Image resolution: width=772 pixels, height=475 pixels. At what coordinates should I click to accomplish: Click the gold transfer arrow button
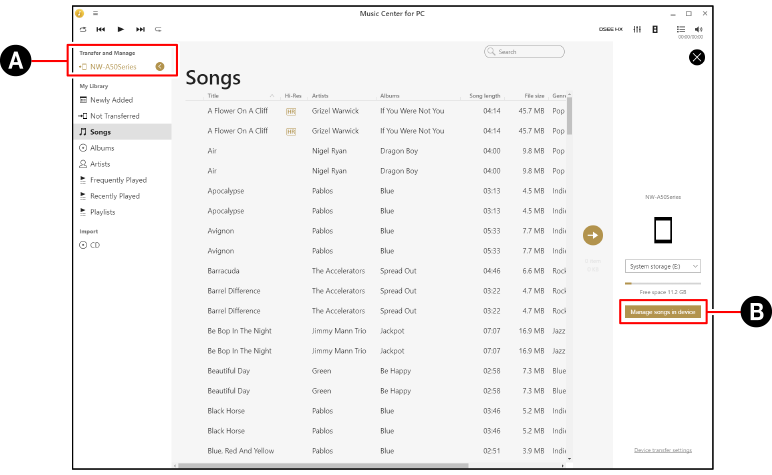(x=593, y=235)
